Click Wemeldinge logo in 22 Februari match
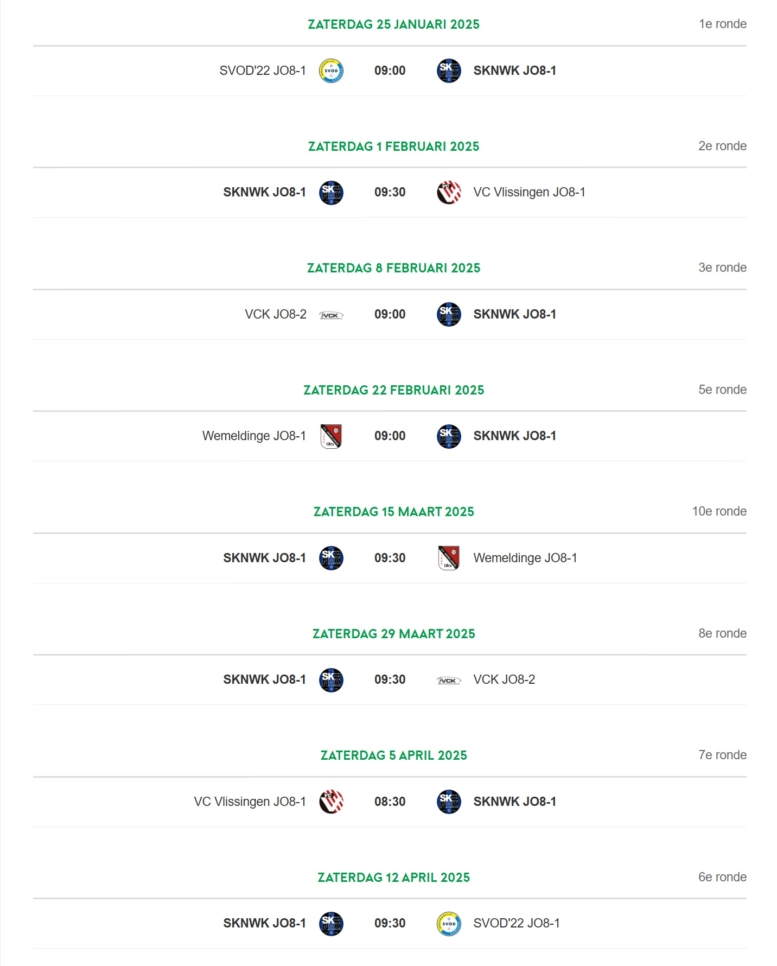This screenshot has height=966, width=777. pos(331,436)
